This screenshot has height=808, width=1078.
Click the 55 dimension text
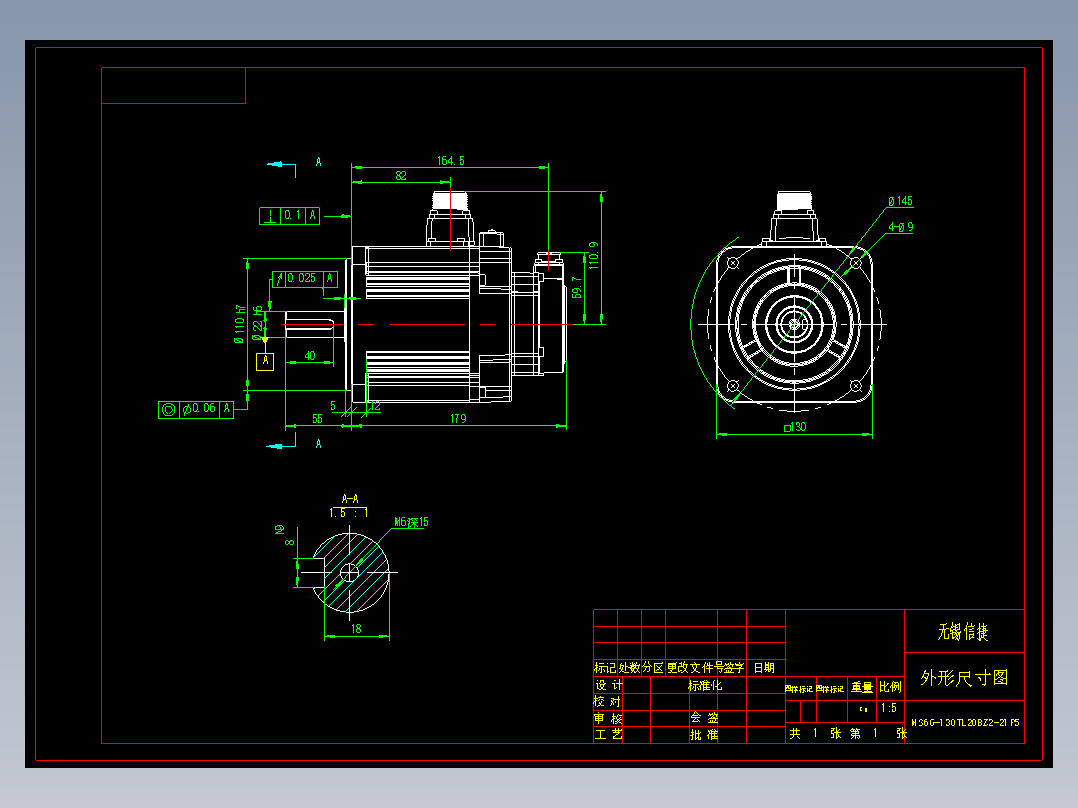pyautogui.click(x=318, y=419)
